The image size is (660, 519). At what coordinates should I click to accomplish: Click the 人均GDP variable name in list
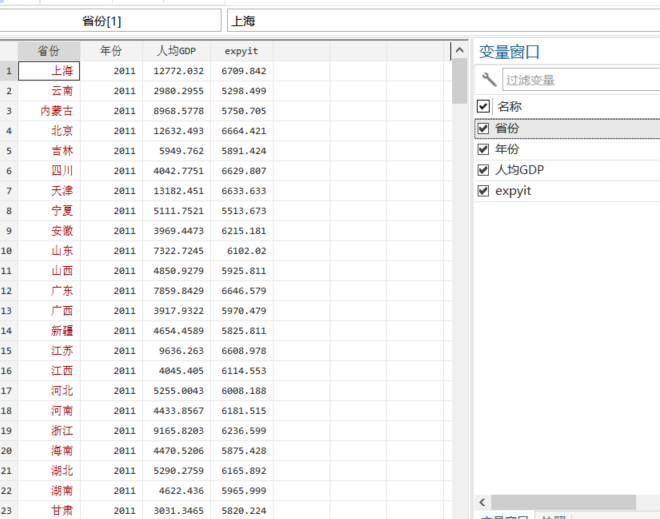[519, 170]
